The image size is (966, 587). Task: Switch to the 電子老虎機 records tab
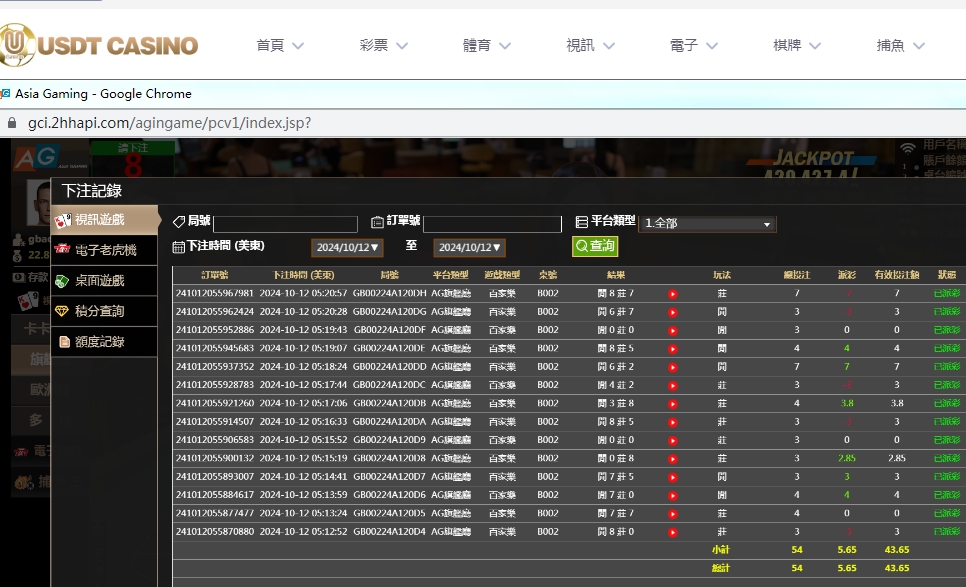pos(105,250)
